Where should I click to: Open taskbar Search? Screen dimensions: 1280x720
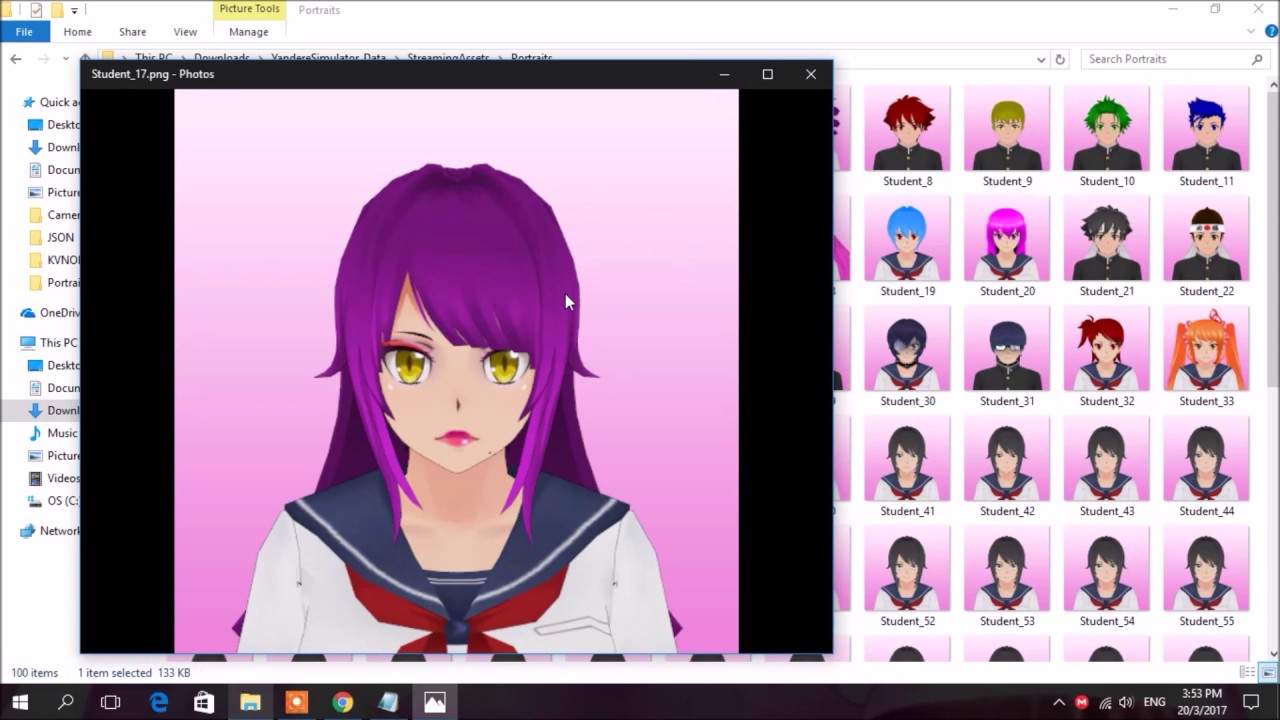pos(66,703)
